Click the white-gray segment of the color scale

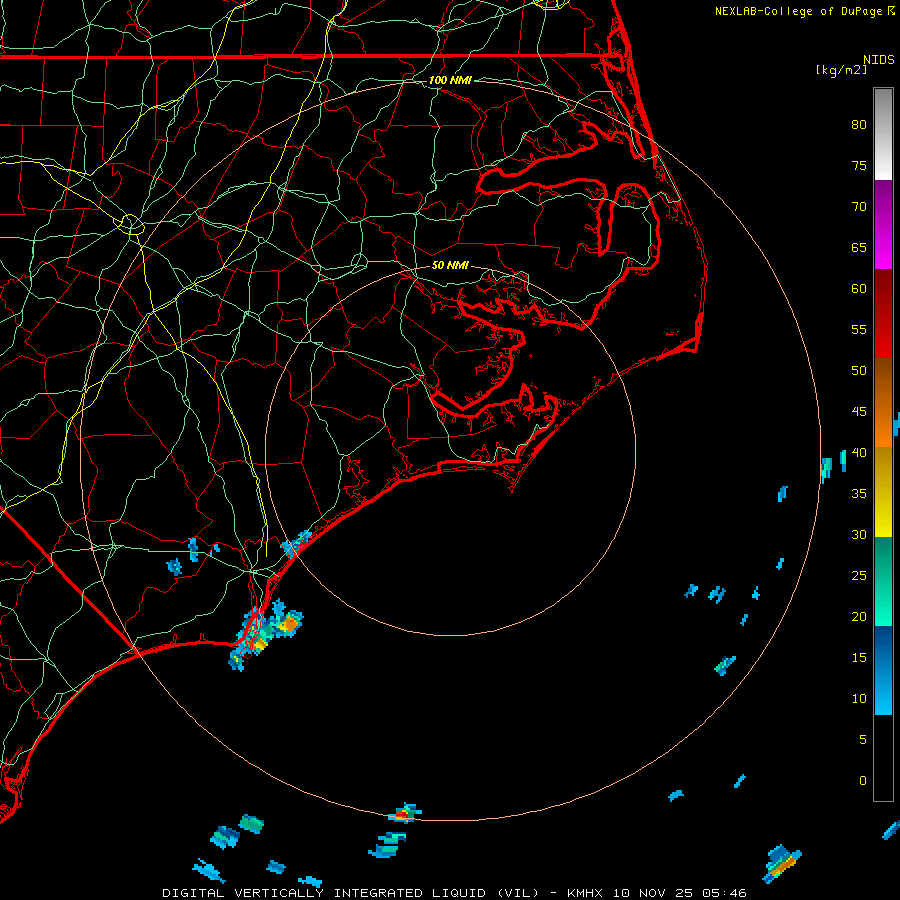(x=883, y=134)
